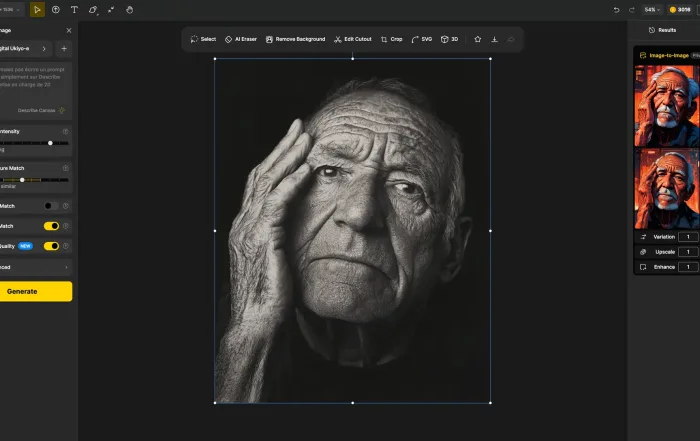The width and height of the screenshot is (700, 441).
Task: Click the download icon in canvas toolbar
Action: coord(495,39)
